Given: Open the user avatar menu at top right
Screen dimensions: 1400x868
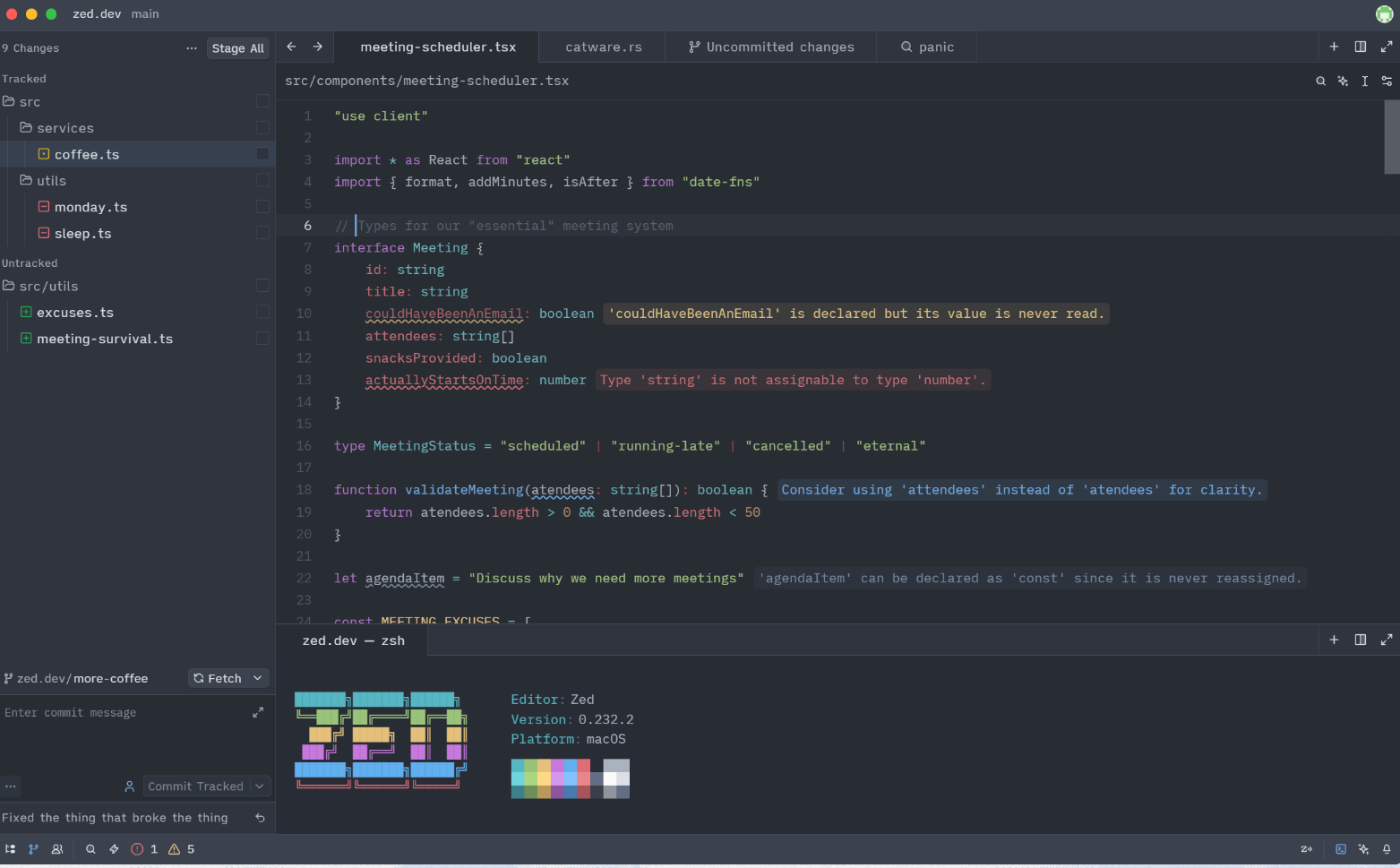Looking at the screenshot, I should point(1384,13).
